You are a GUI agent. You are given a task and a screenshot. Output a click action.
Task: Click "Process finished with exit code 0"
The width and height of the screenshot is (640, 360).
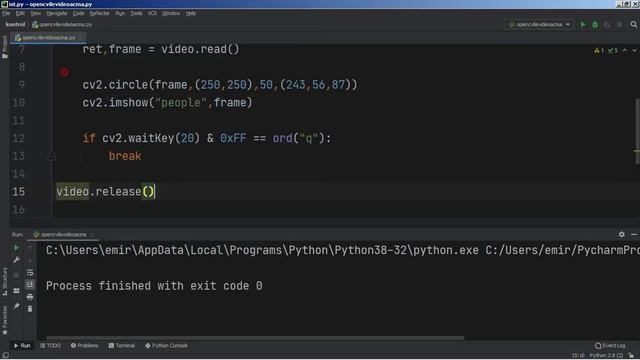[x=154, y=286]
